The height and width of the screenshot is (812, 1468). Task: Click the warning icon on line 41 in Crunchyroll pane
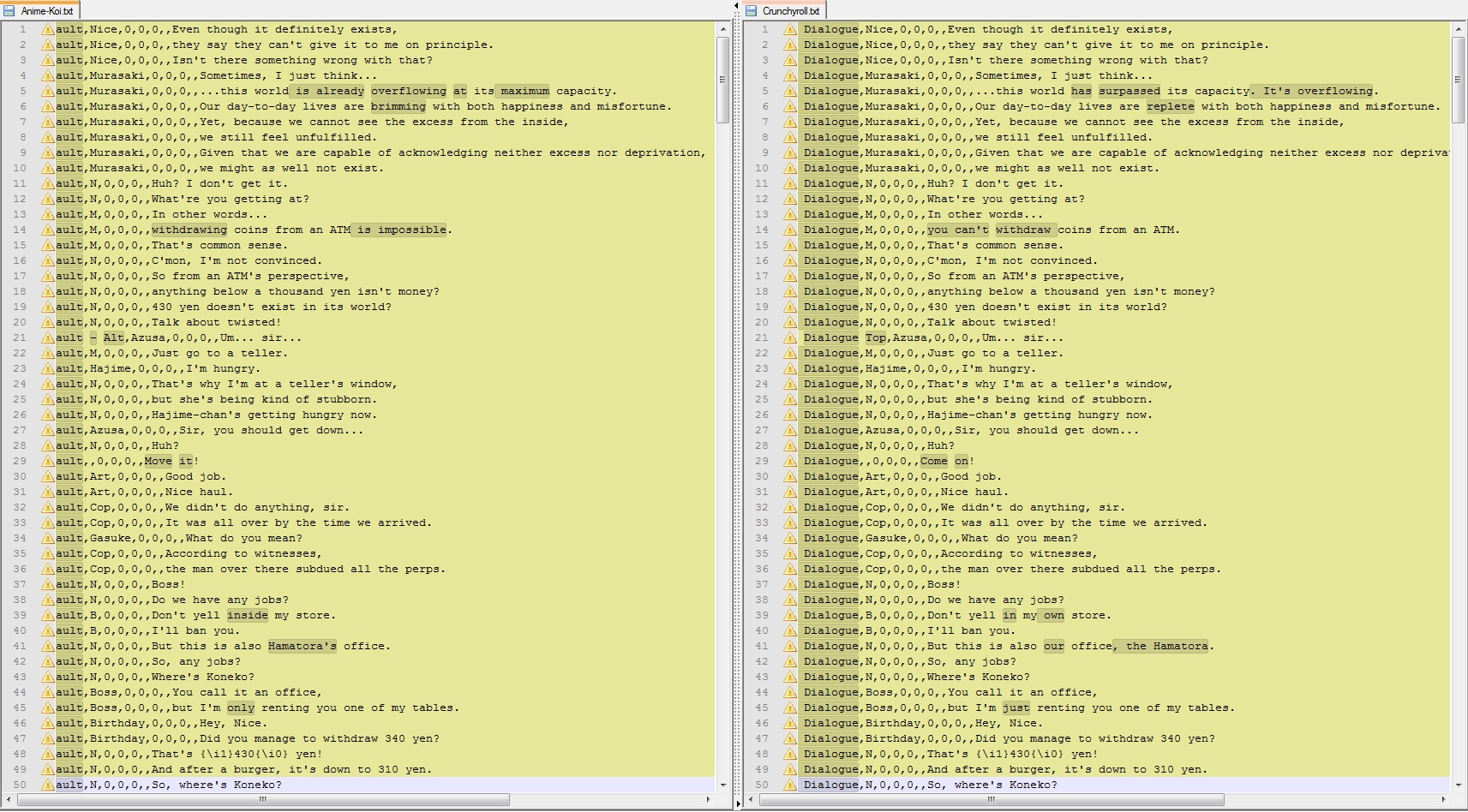pos(790,646)
